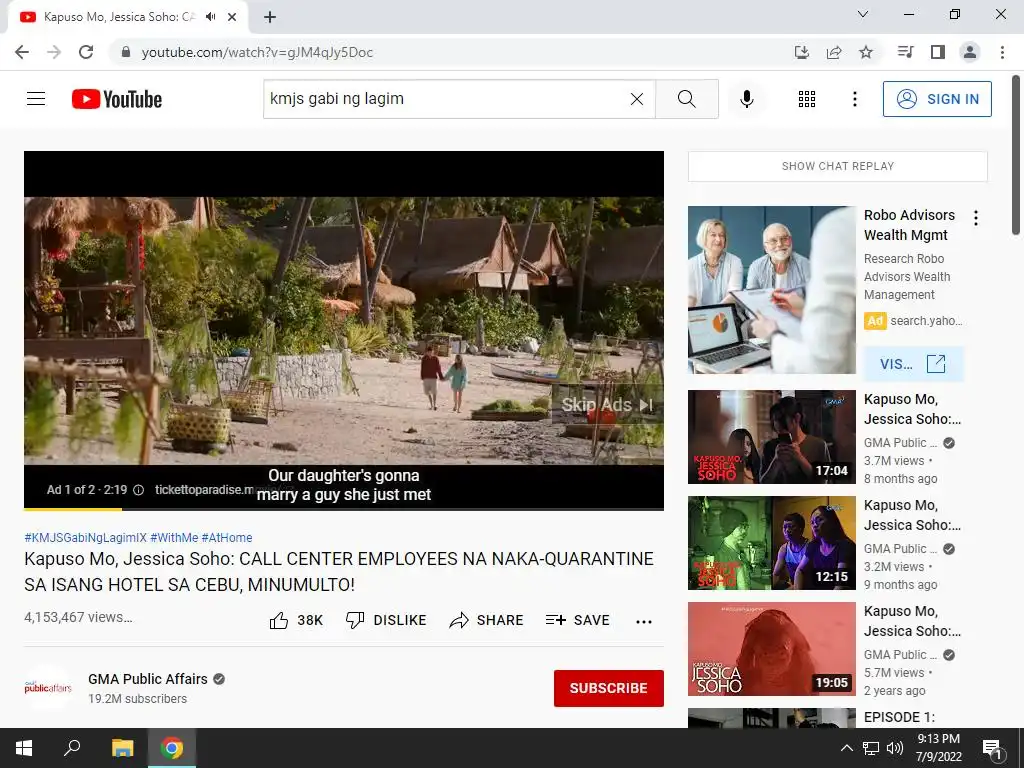Play the suggested 19:05 video thumbnail
1024x768 pixels.
pyautogui.click(x=771, y=648)
